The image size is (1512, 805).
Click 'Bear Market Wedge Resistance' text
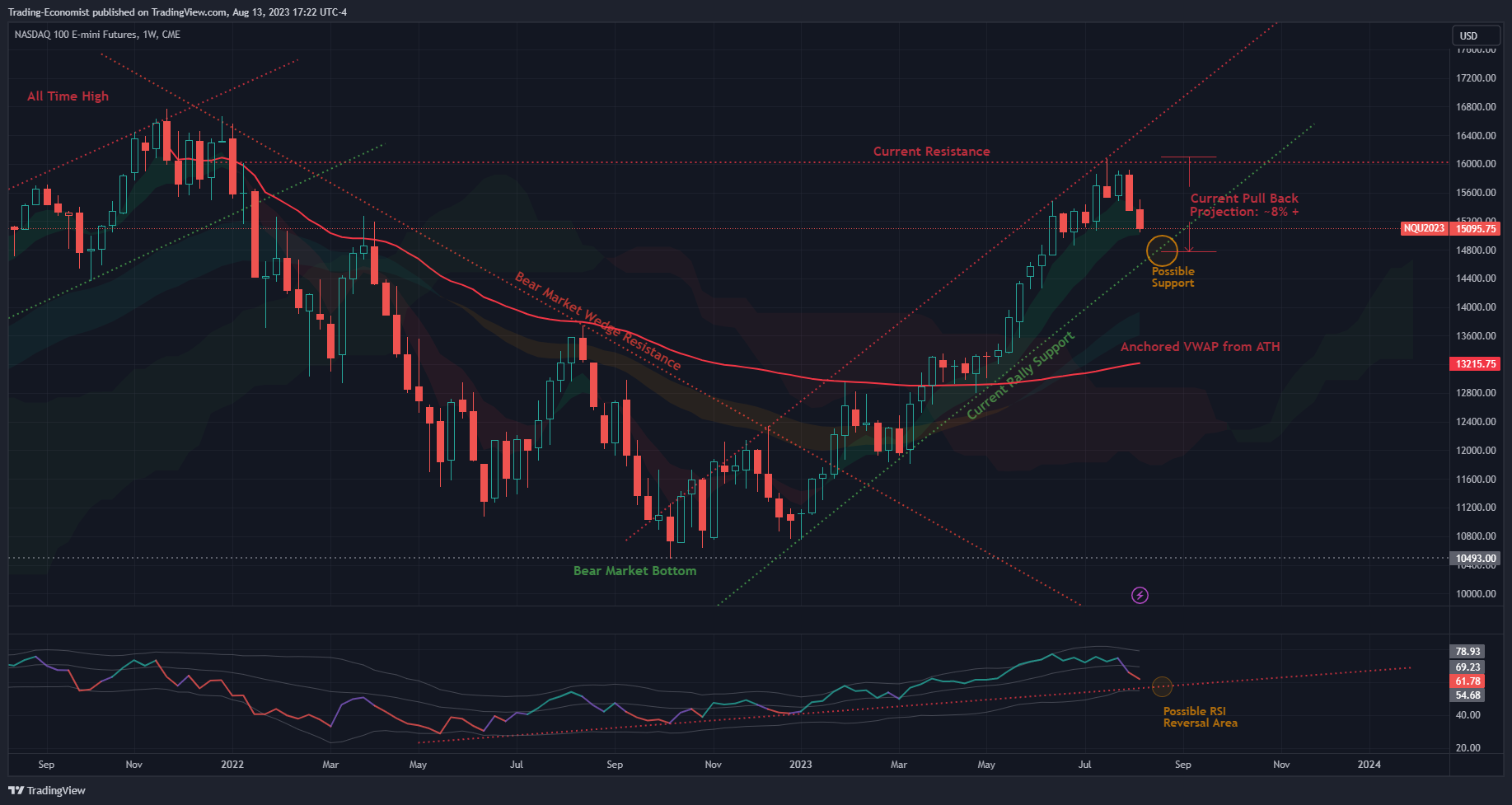(x=597, y=321)
